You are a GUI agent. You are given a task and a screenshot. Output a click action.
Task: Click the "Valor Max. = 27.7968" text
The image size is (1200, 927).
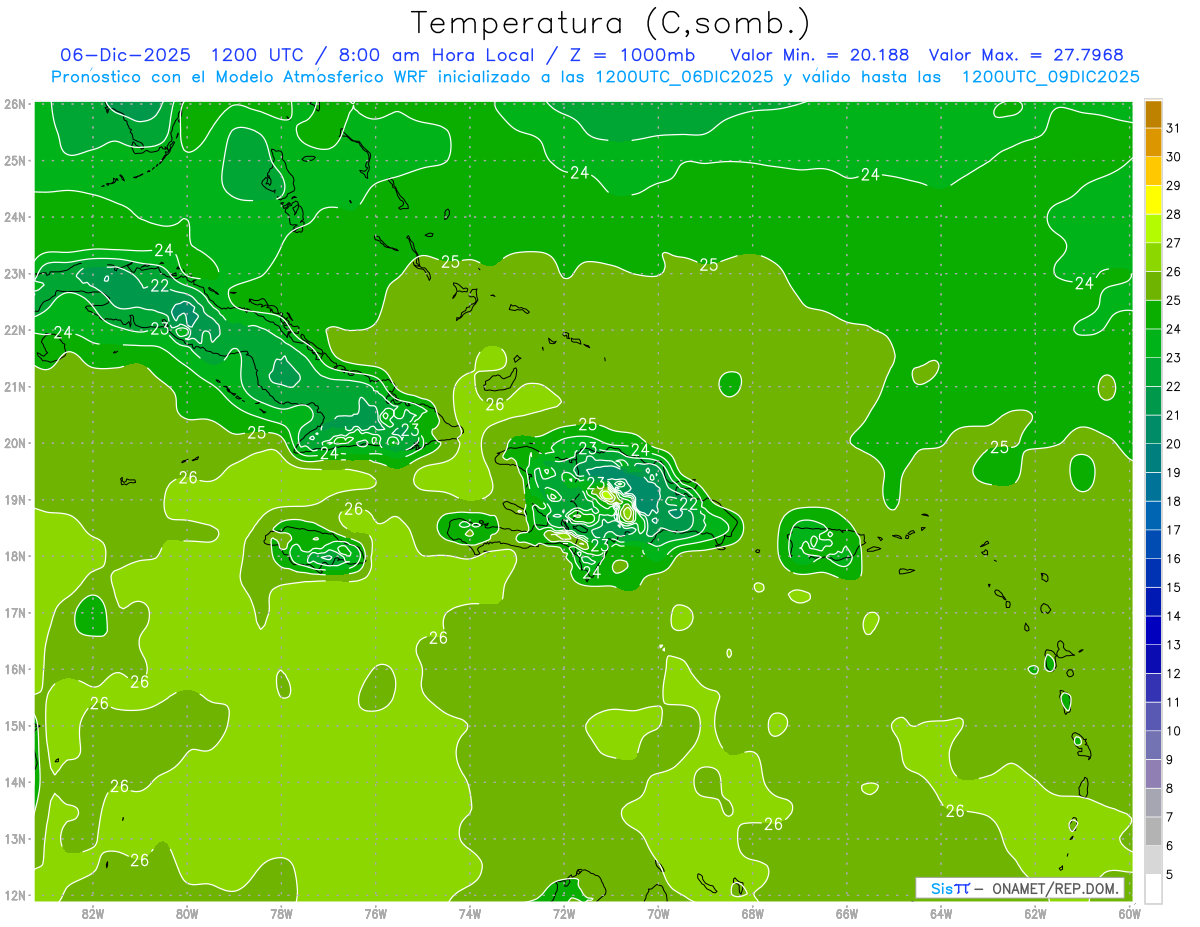point(1026,54)
